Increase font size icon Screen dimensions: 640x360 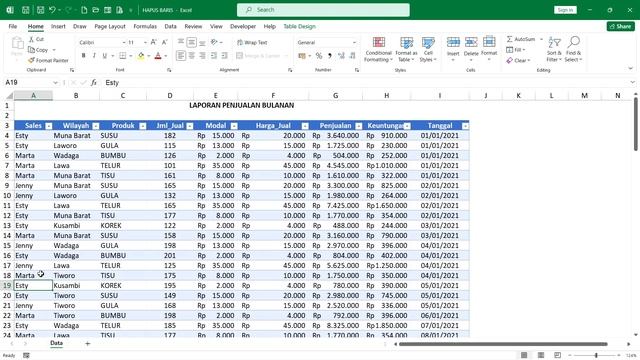(x=153, y=42)
